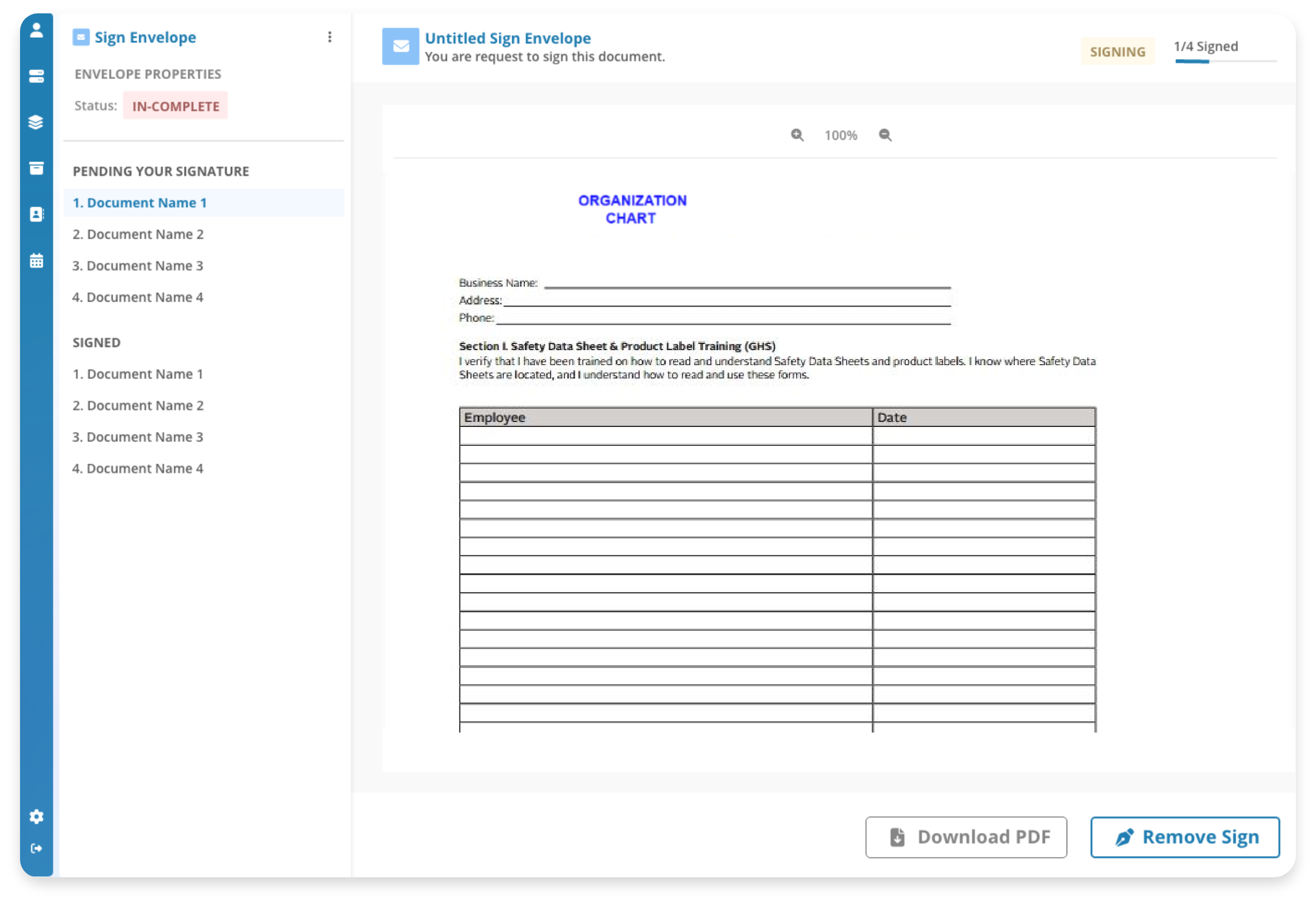Zoom out with the right magnifier icon
Screen dimensions: 1316x904
885,135
